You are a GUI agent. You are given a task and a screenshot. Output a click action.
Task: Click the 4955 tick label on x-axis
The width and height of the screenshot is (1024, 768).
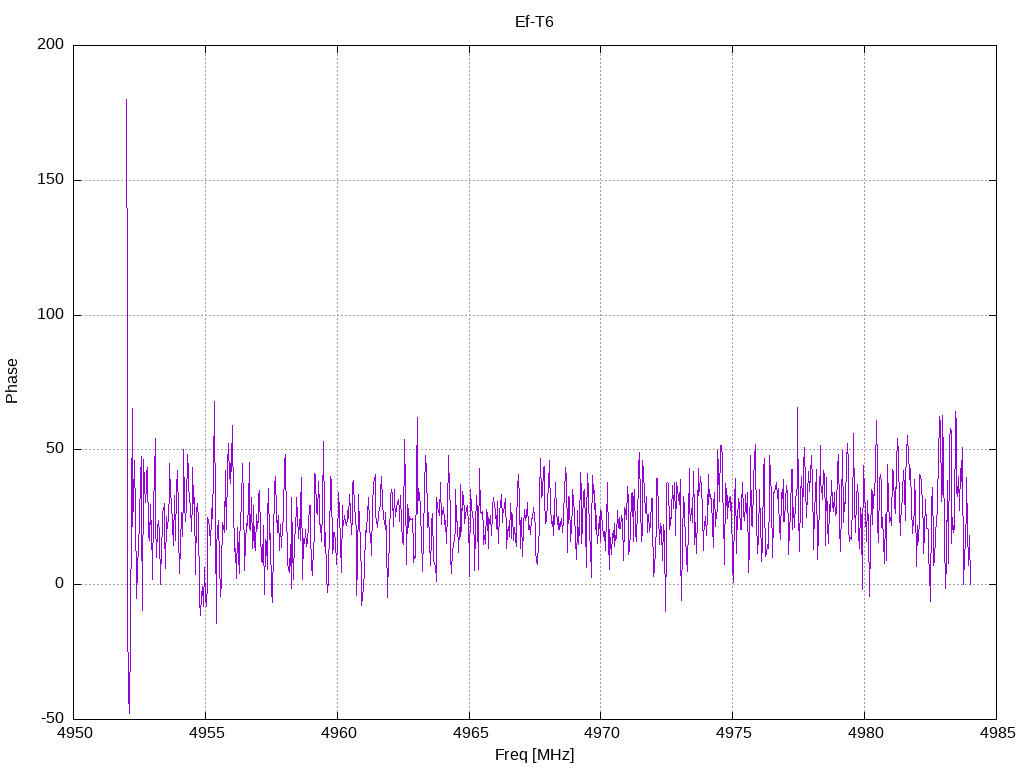click(205, 735)
